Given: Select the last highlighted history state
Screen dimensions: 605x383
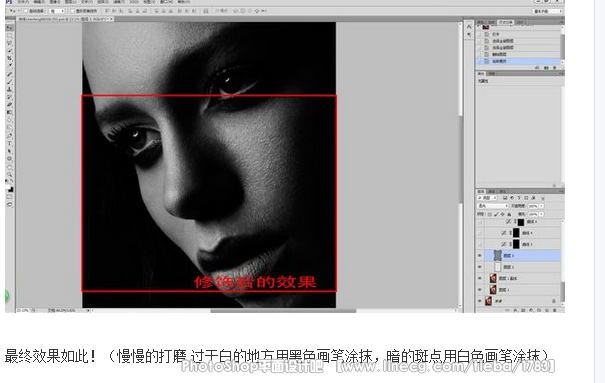Looking at the screenshot, I should (519, 61).
